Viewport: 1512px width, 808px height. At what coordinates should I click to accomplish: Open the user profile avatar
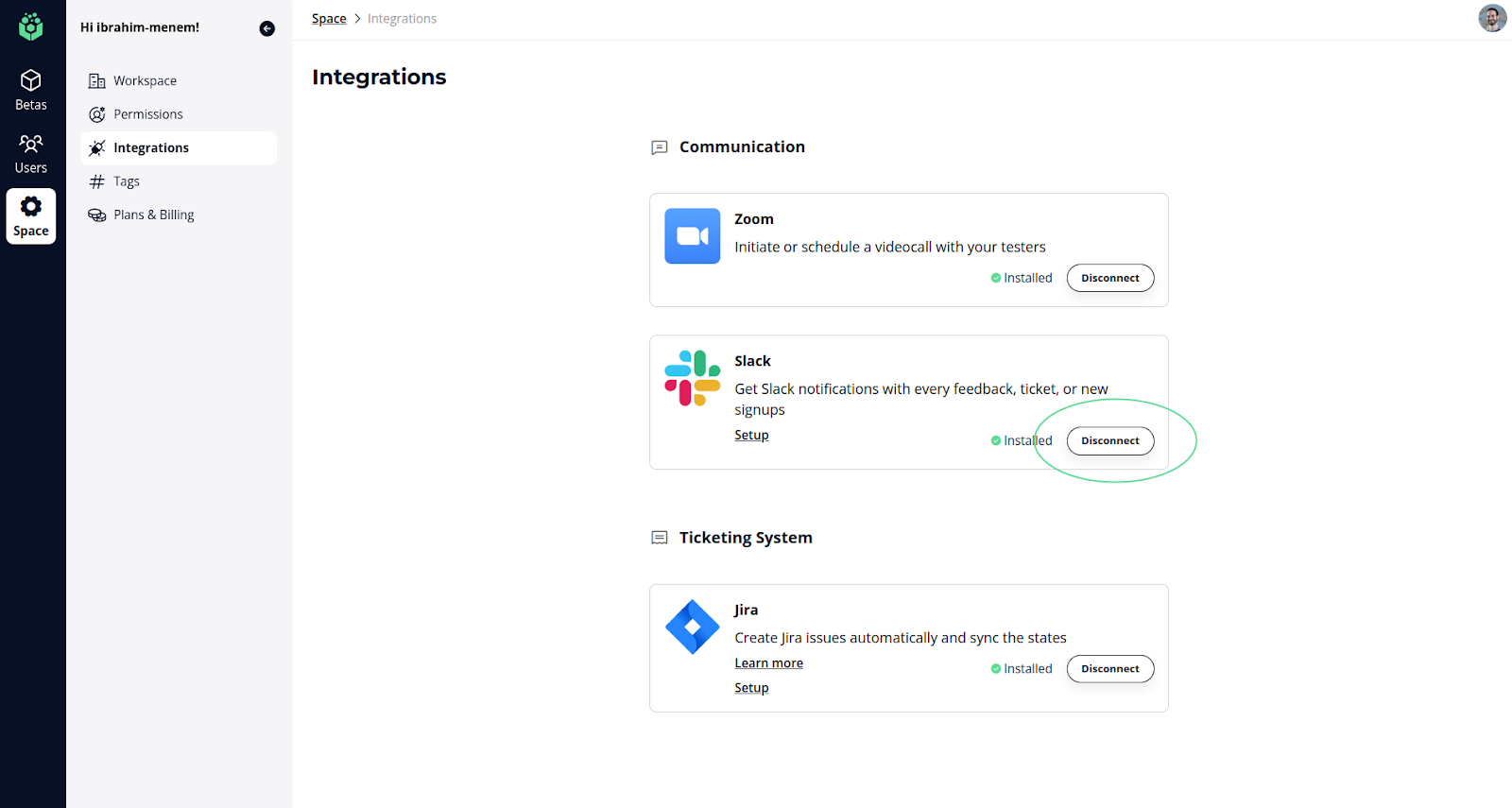click(x=1492, y=18)
